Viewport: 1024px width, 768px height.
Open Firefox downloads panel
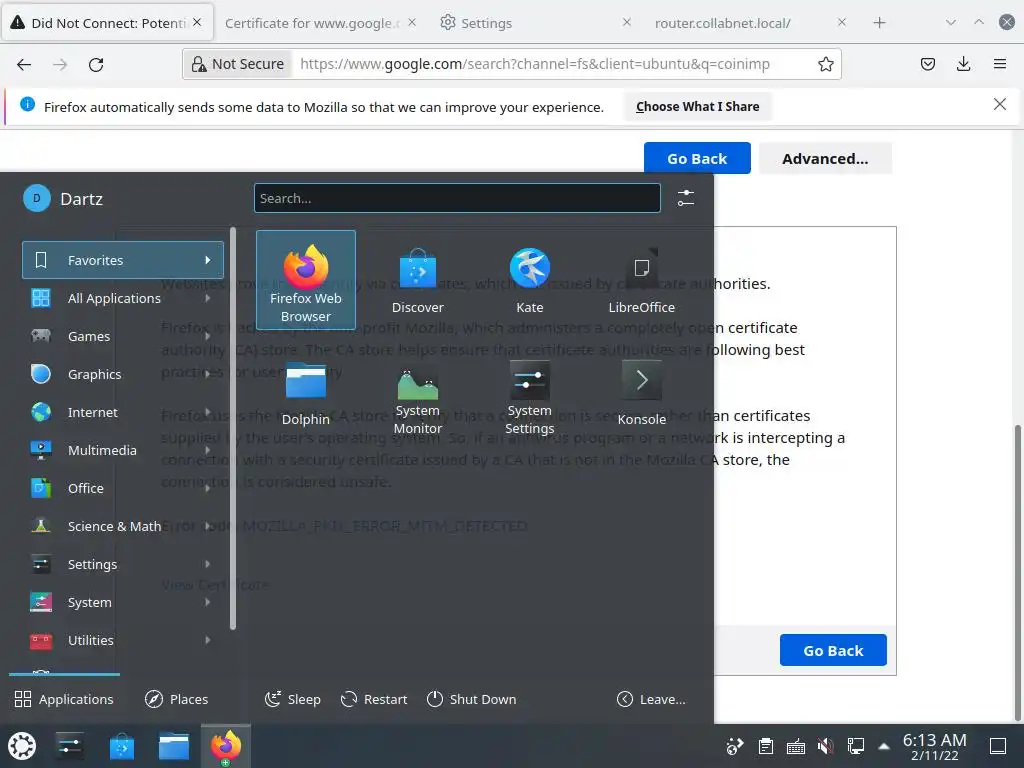pos(963,64)
